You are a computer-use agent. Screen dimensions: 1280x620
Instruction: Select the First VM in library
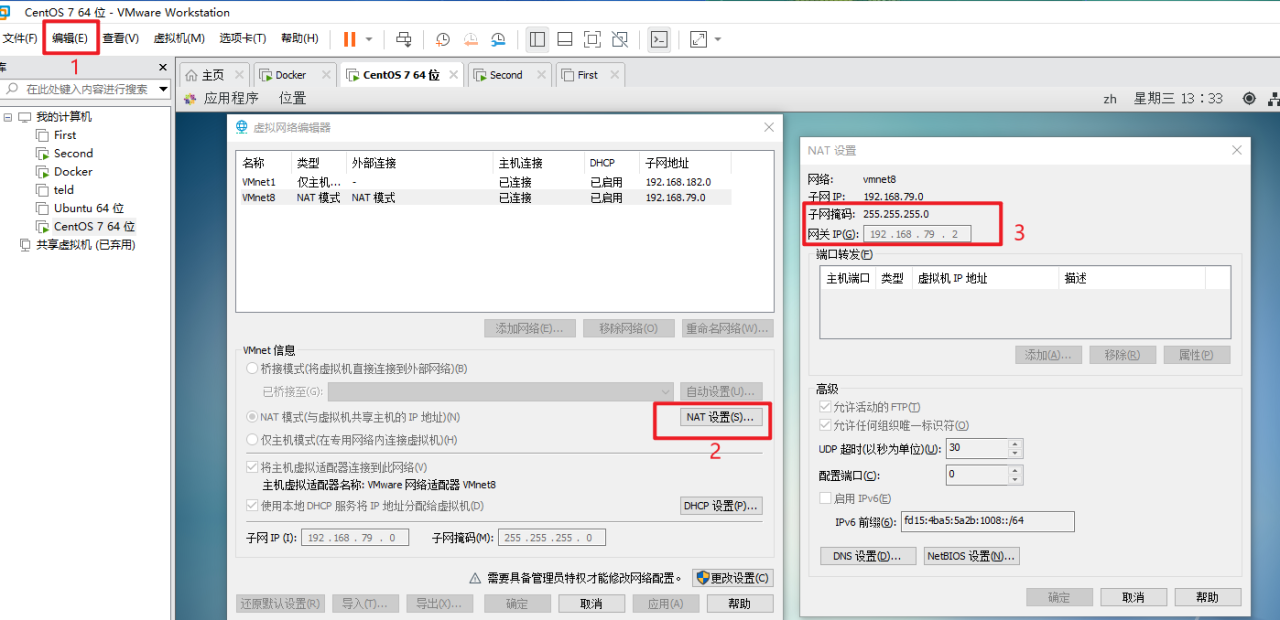pyautogui.click(x=65, y=135)
